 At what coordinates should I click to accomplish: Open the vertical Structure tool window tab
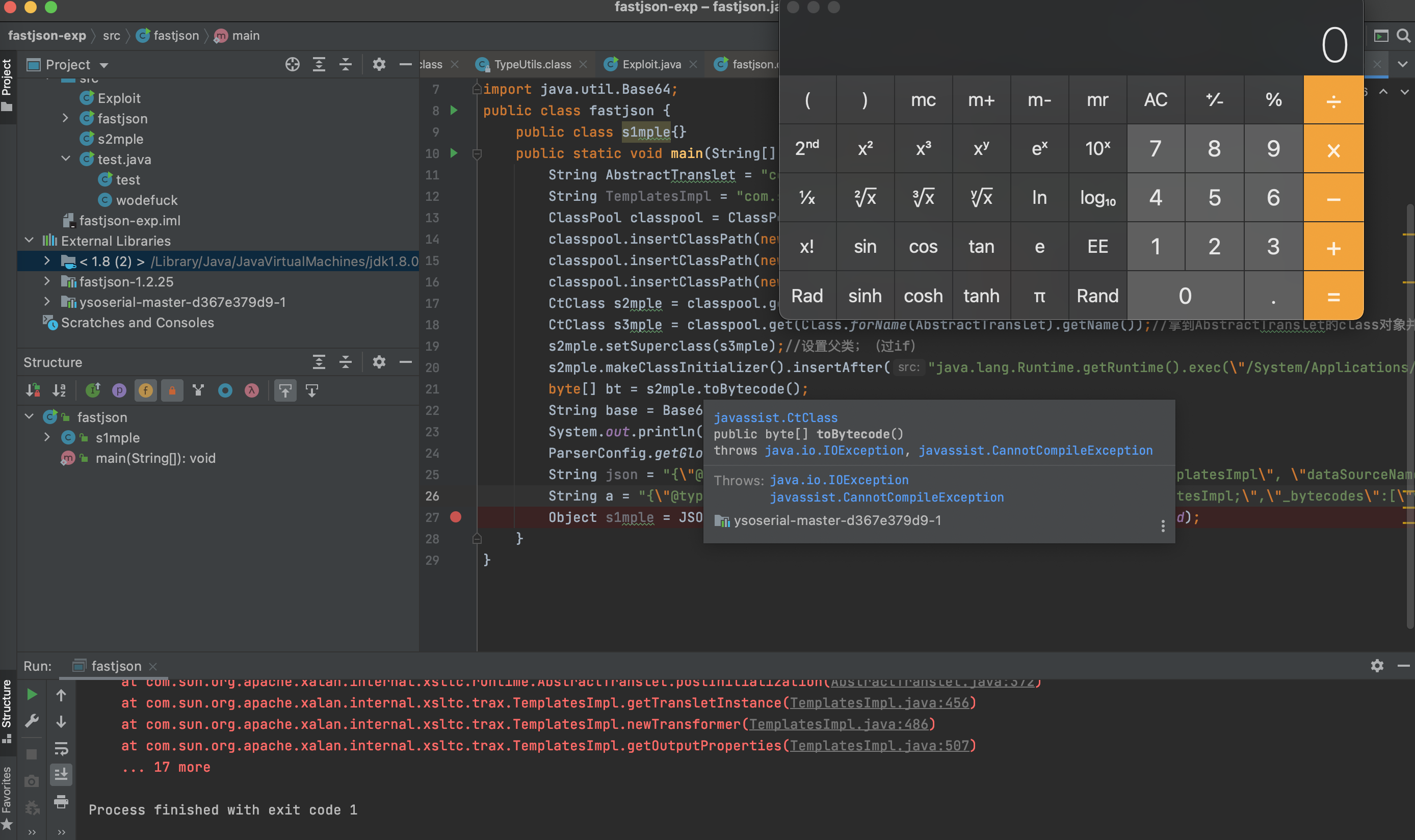[7, 712]
